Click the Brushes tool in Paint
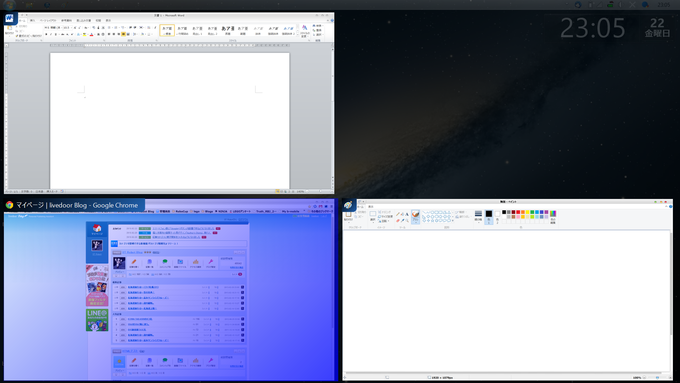The width and height of the screenshot is (680, 383). point(415,216)
